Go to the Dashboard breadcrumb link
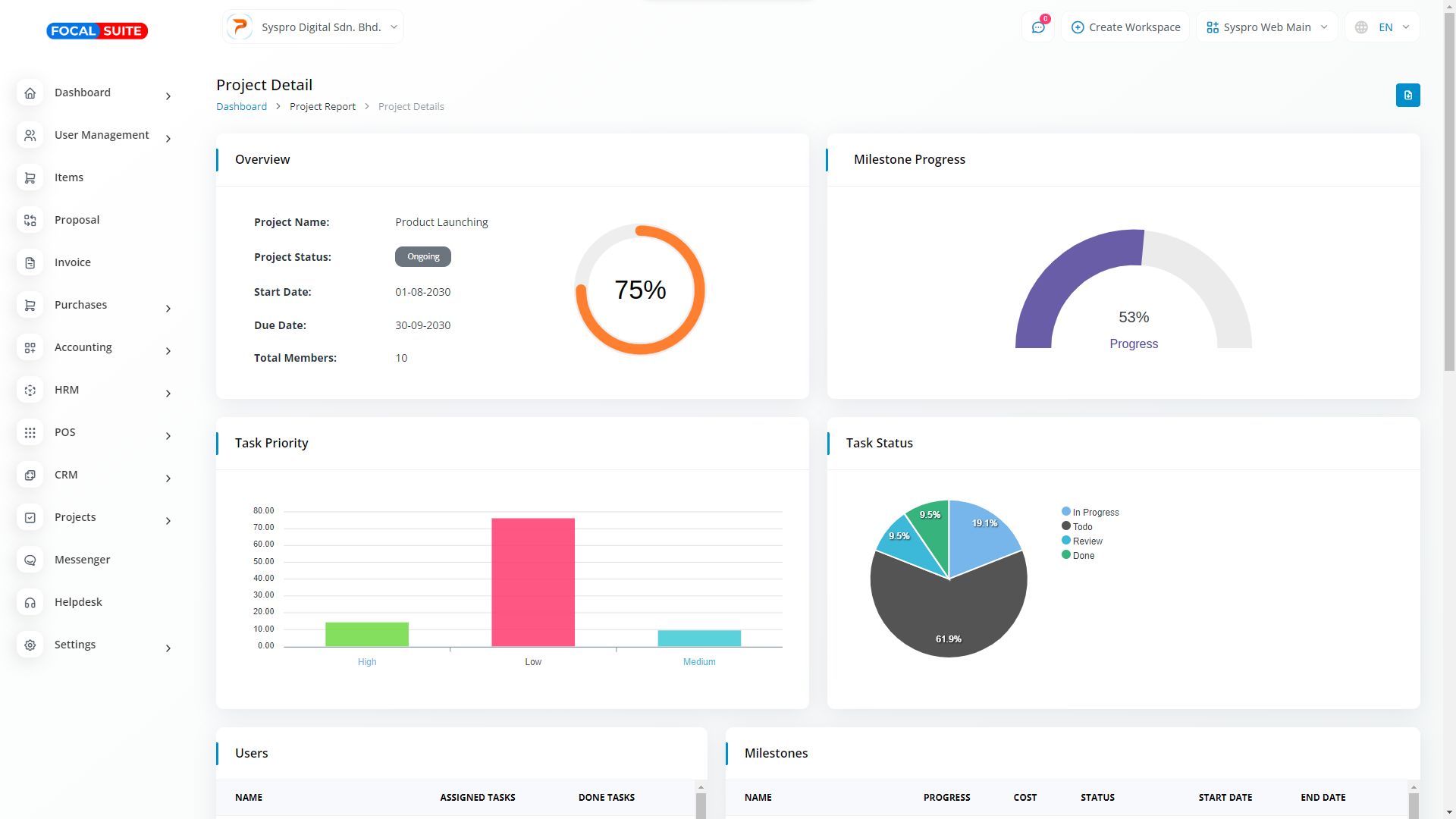The height and width of the screenshot is (819, 1456). pos(241,106)
